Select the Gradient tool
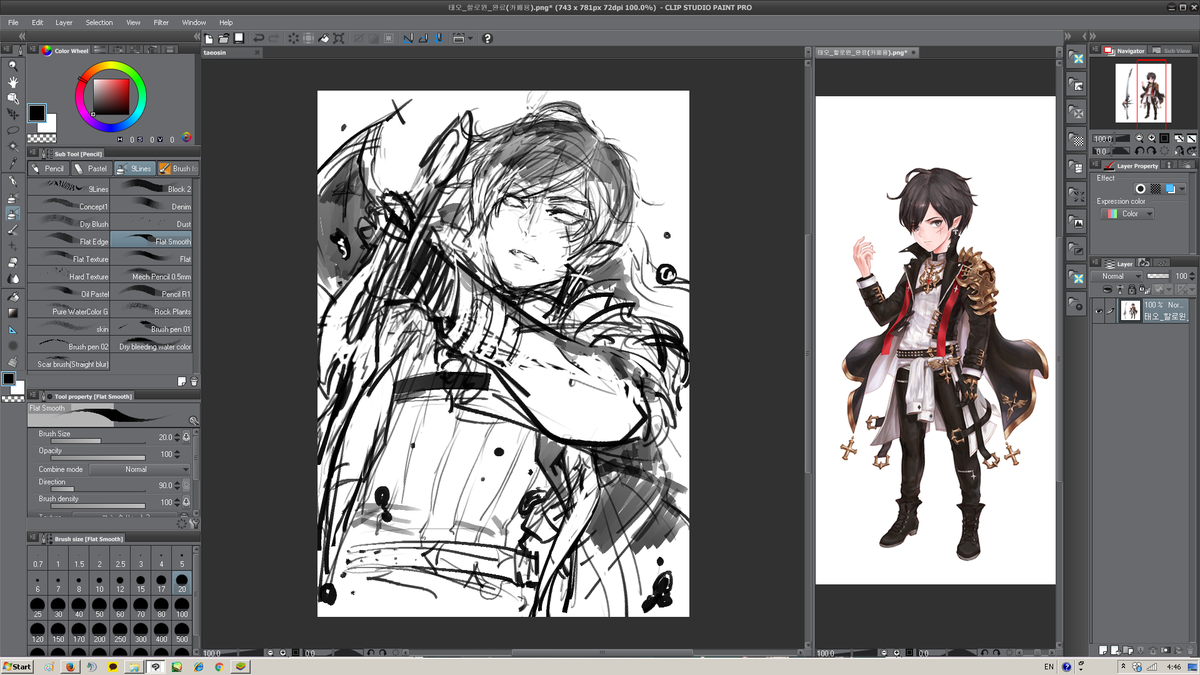1200x675 pixels. 13,312
